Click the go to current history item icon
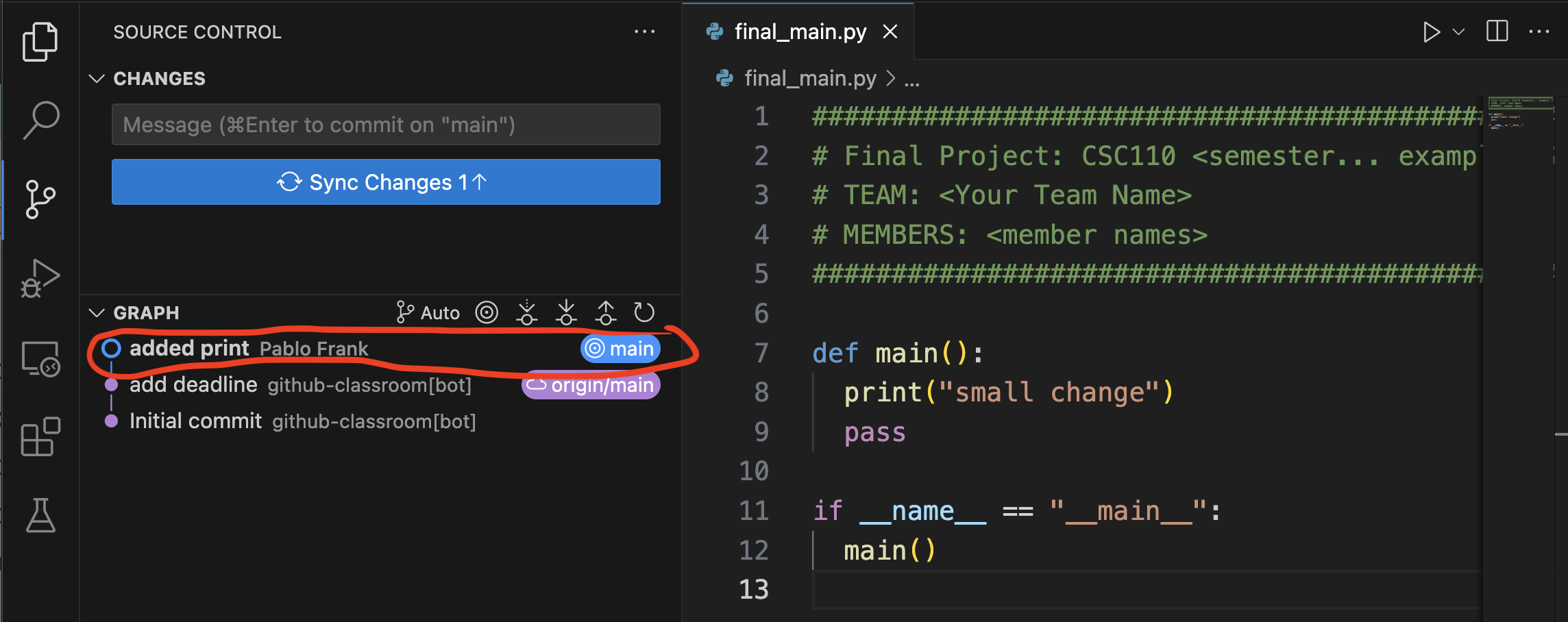This screenshot has height=622, width=1568. 487,313
